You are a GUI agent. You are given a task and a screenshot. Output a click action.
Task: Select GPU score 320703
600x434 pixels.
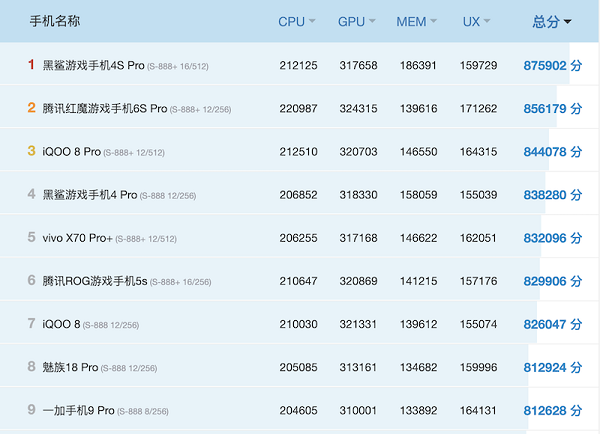tap(359, 152)
